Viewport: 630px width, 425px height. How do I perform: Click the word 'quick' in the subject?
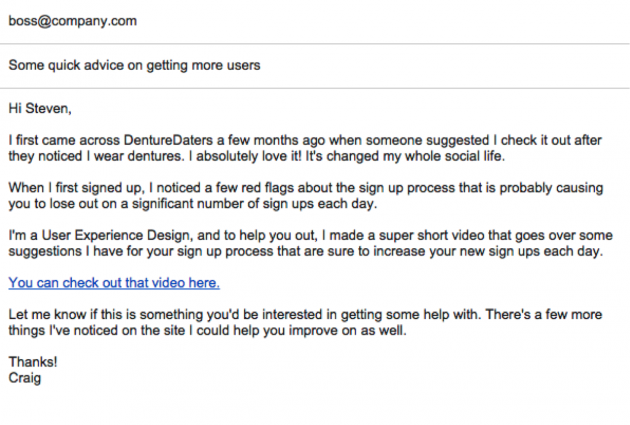tap(64, 65)
